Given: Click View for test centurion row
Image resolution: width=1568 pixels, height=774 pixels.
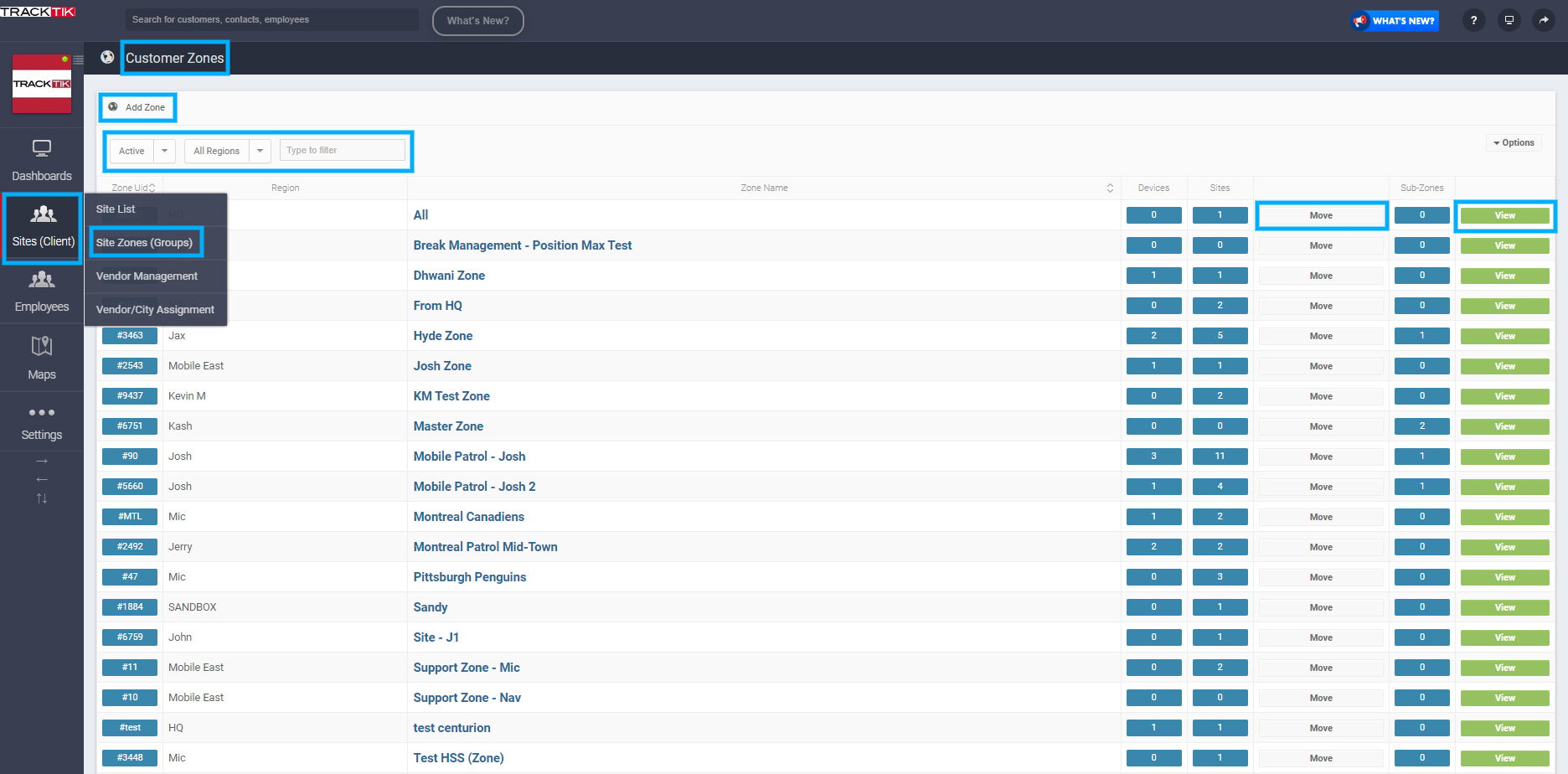Looking at the screenshot, I should pos(1505,728).
